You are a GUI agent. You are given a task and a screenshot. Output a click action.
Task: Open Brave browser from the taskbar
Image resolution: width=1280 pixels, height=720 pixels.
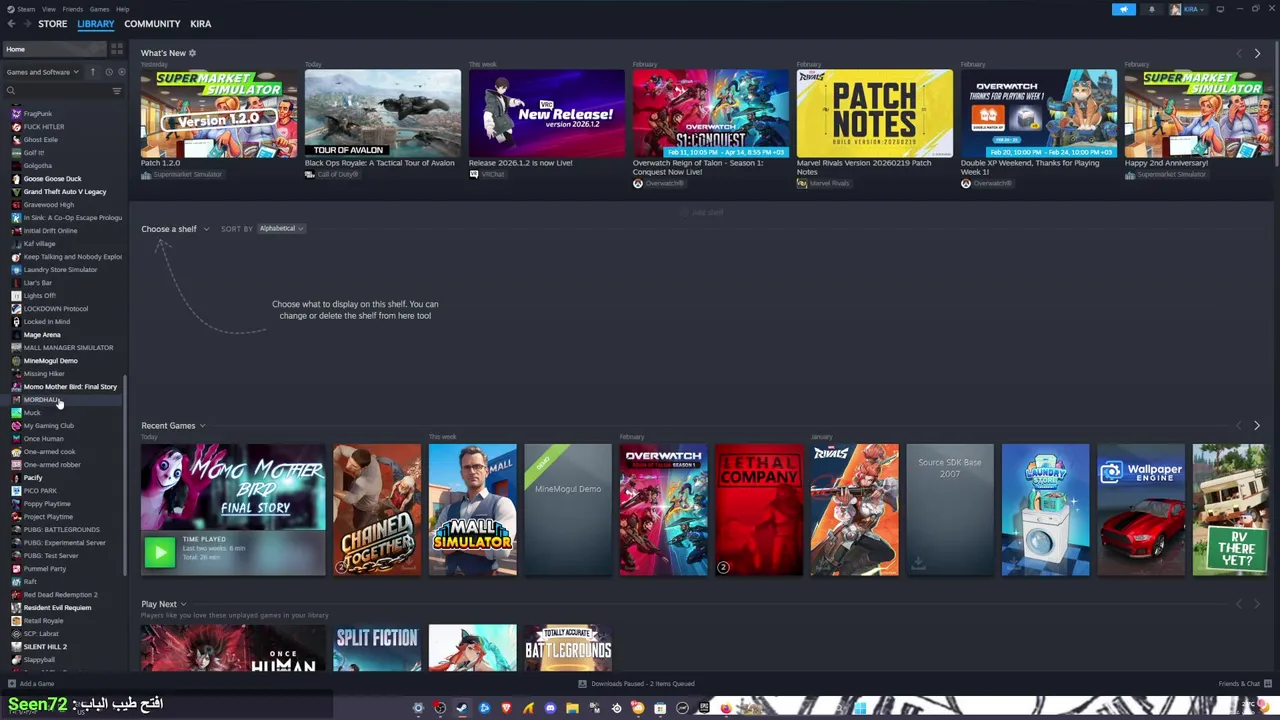coord(506,708)
